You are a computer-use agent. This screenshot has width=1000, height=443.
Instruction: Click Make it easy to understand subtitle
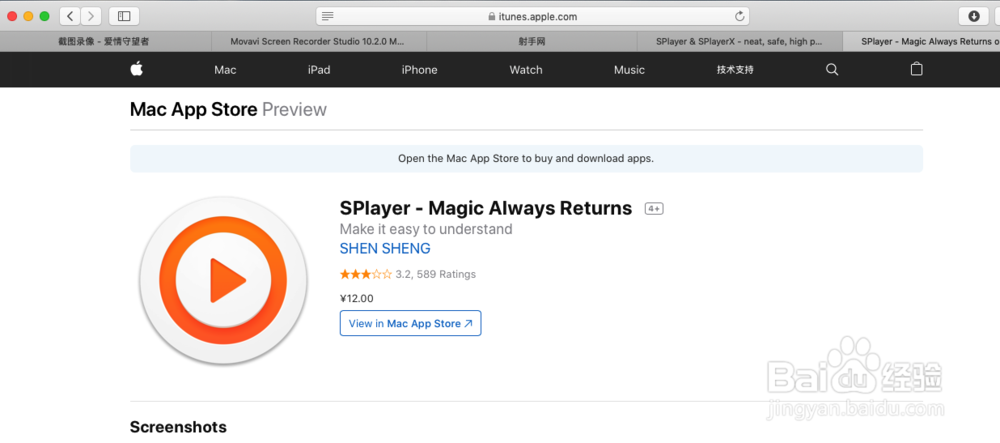(x=426, y=229)
